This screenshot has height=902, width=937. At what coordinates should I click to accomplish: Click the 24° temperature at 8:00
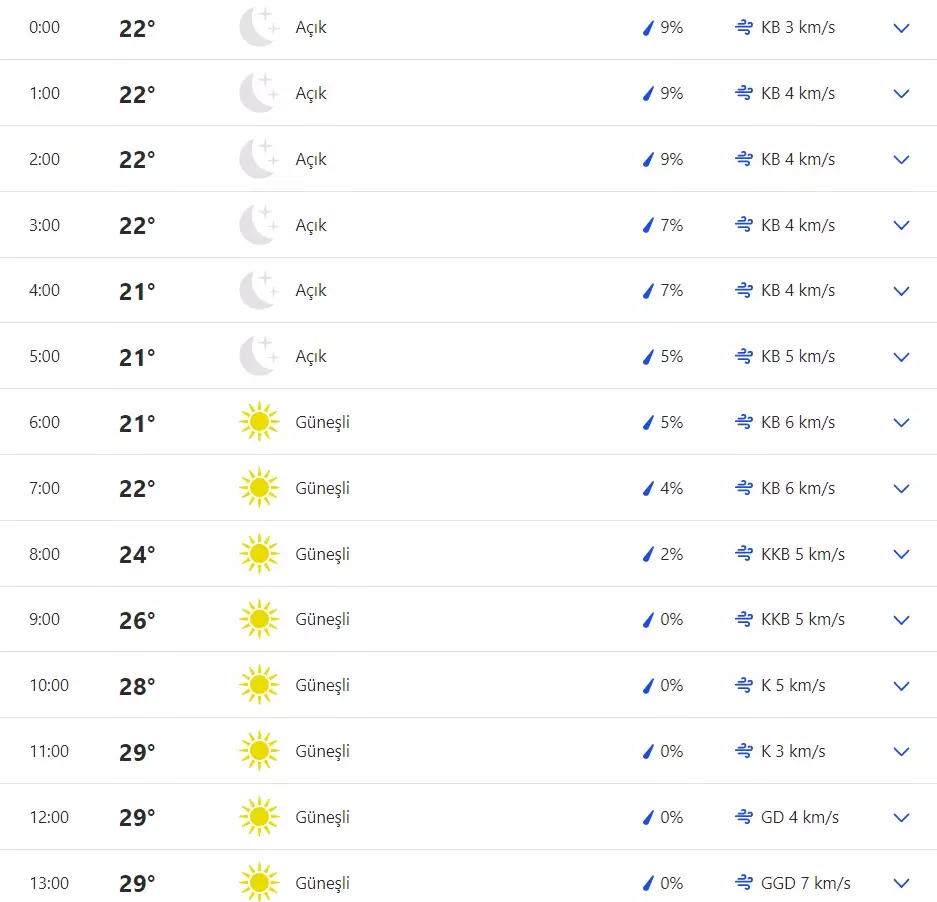[x=137, y=554]
